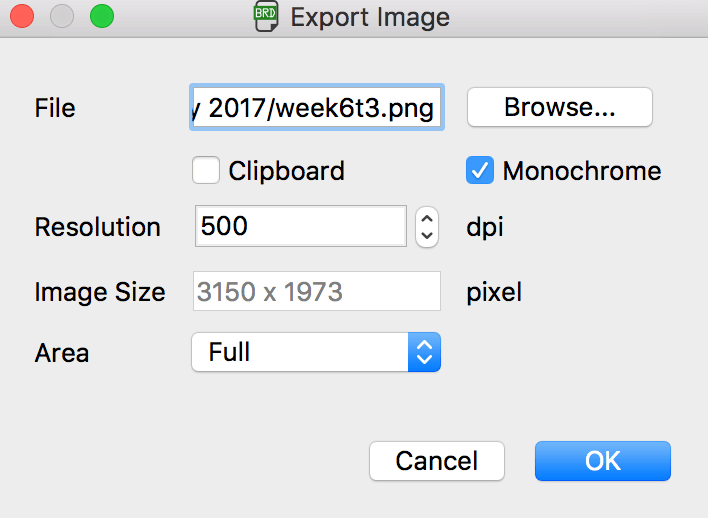The height and width of the screenshot is (518, 708).
Task: Click the dpi unit label
Action: click(485, 227)
